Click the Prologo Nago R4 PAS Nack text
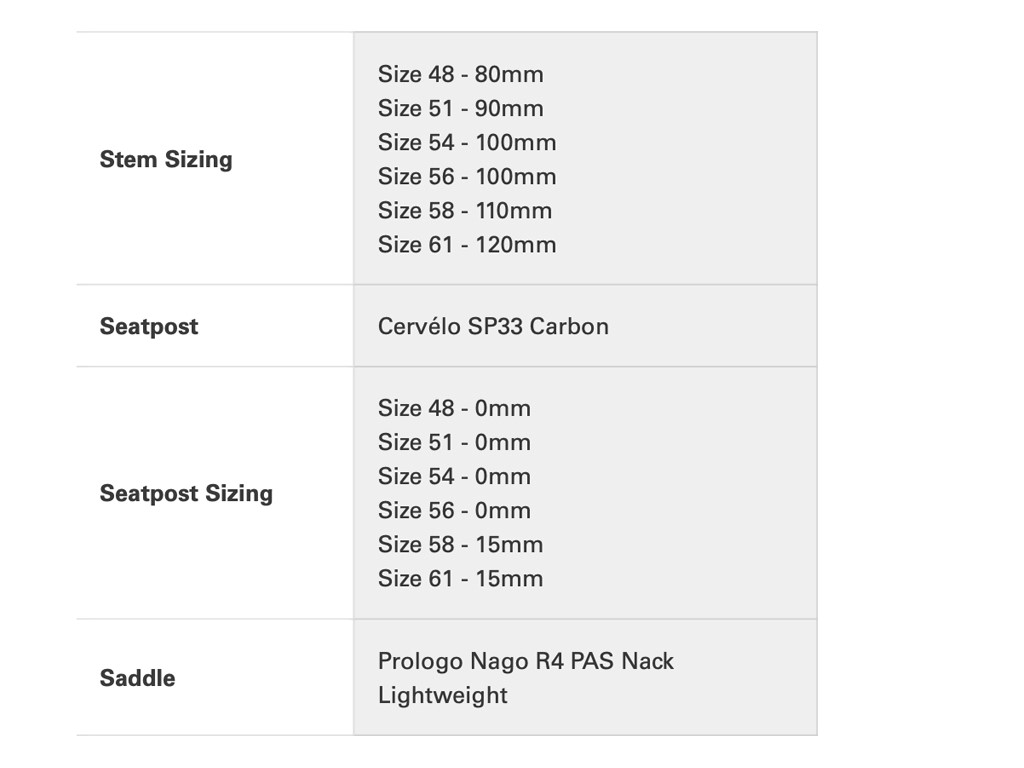The width and height of the screenshot is (1024, 768). 526,662
